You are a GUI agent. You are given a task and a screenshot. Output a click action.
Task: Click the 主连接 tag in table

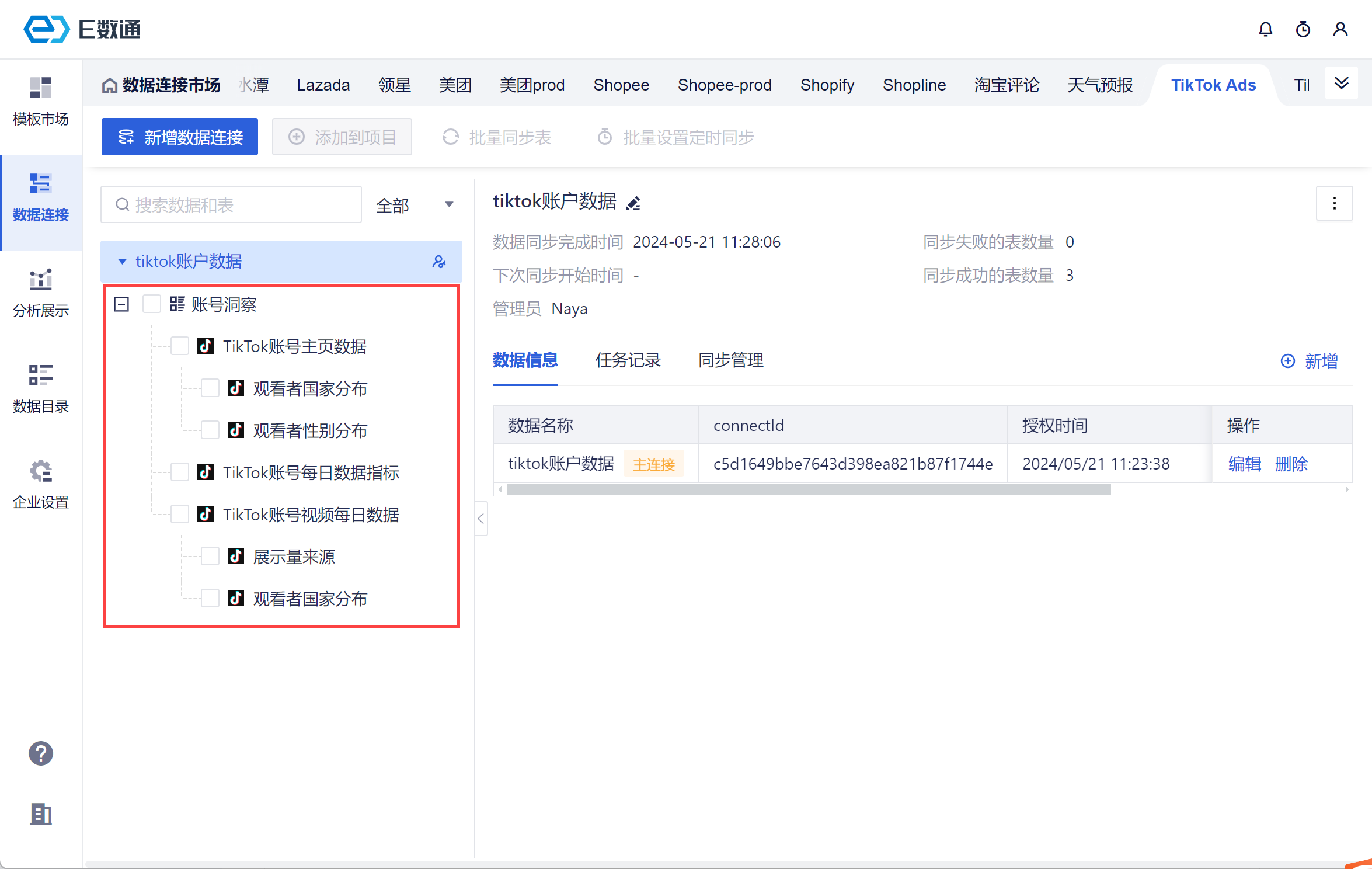tap(653, 464)
